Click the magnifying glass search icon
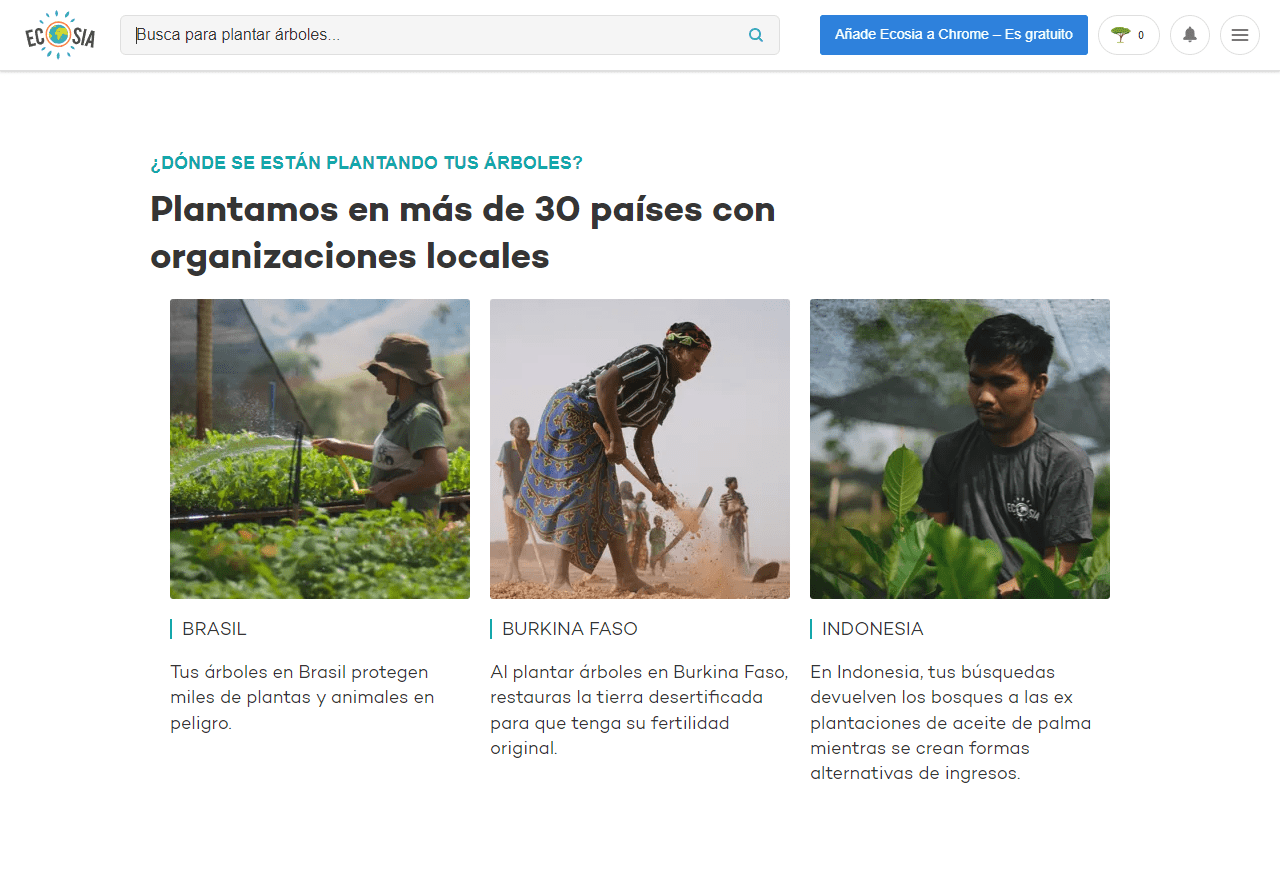Screen dimensions: 1280x881 pyautogui.click(x=756, y=35)
